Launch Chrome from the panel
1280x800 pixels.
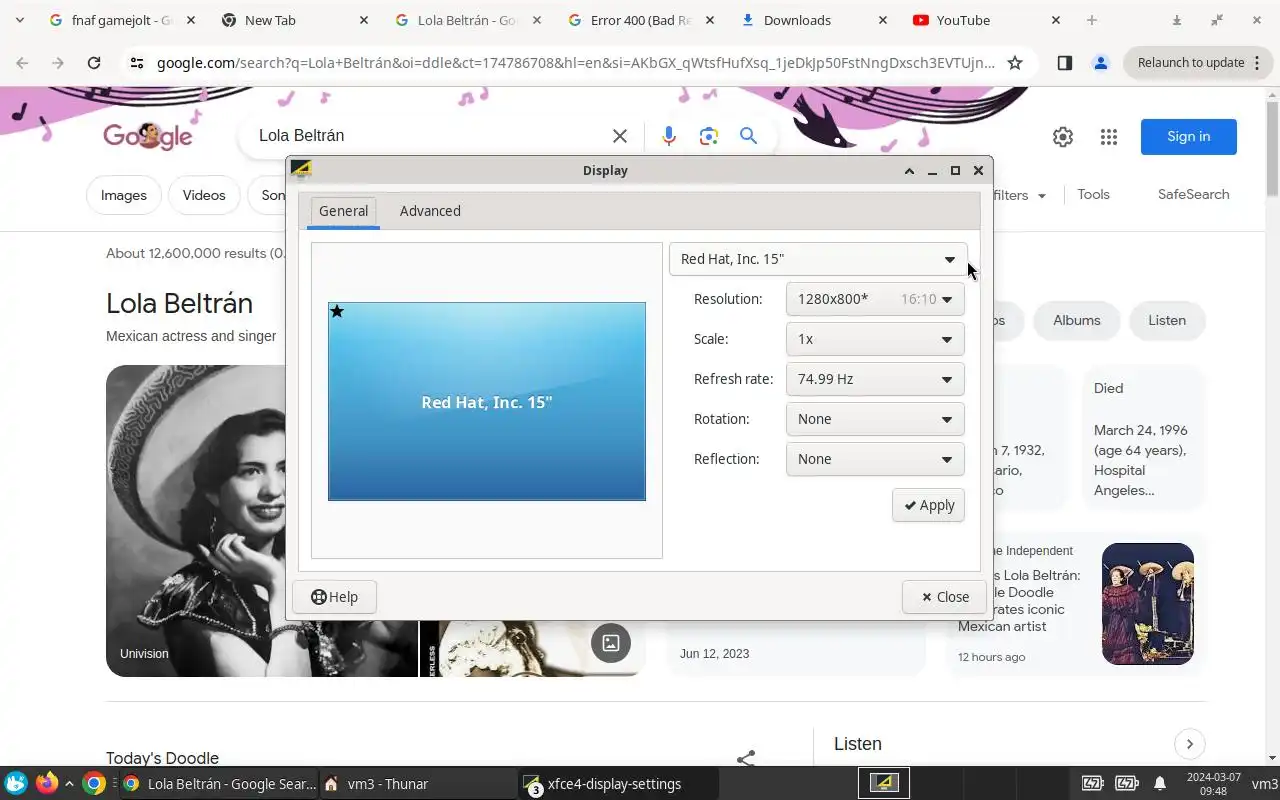(x=94, y=783)
